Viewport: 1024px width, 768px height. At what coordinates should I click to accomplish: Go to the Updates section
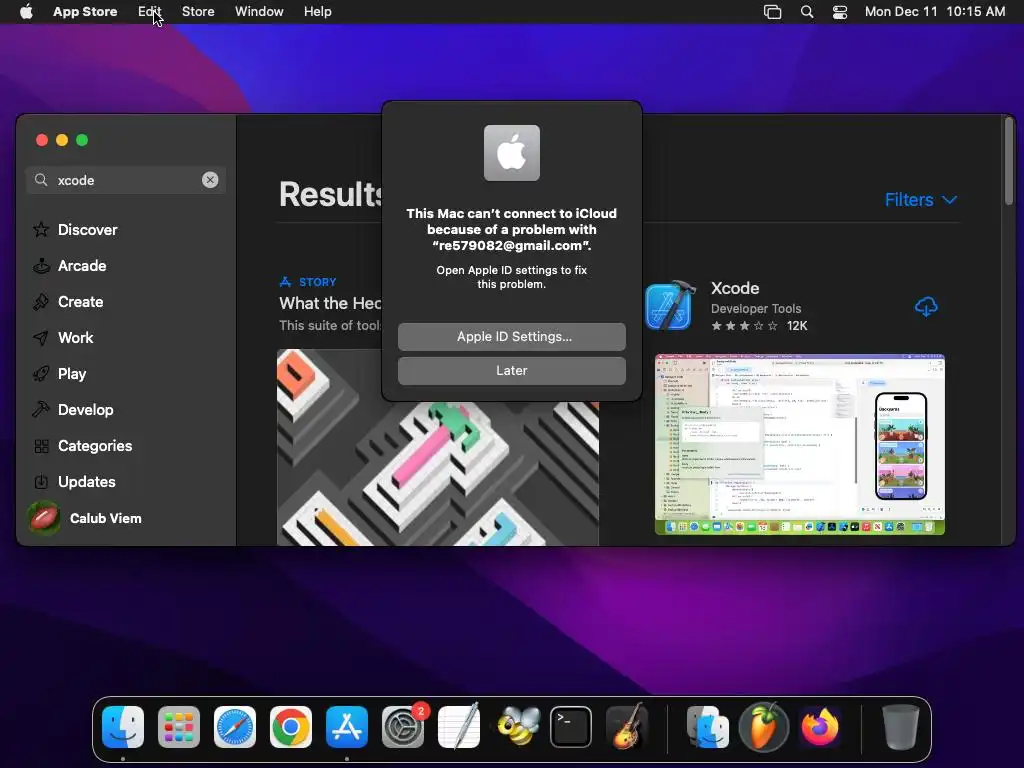click(86, 481)
